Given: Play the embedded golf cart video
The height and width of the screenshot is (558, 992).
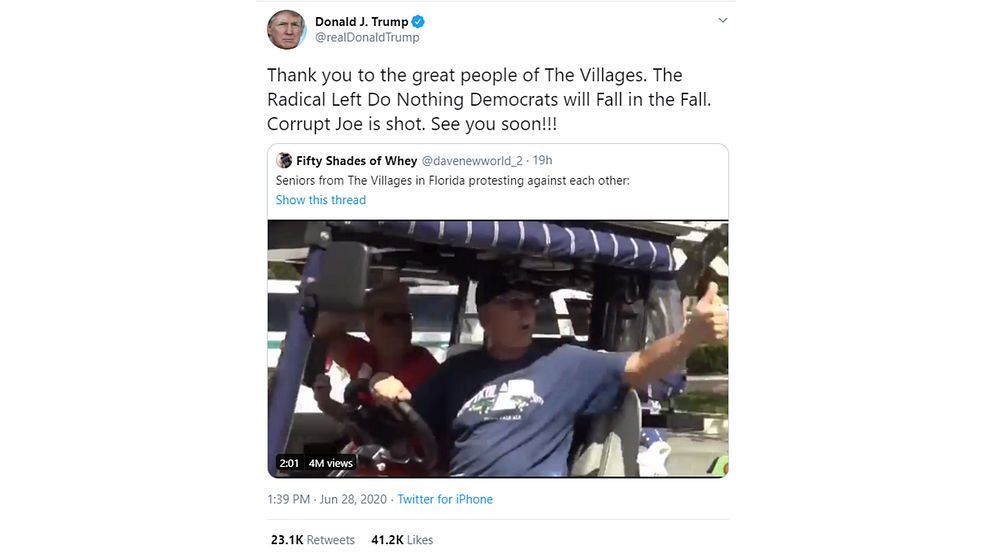Looking at the screenshot, I should (498, 349).
